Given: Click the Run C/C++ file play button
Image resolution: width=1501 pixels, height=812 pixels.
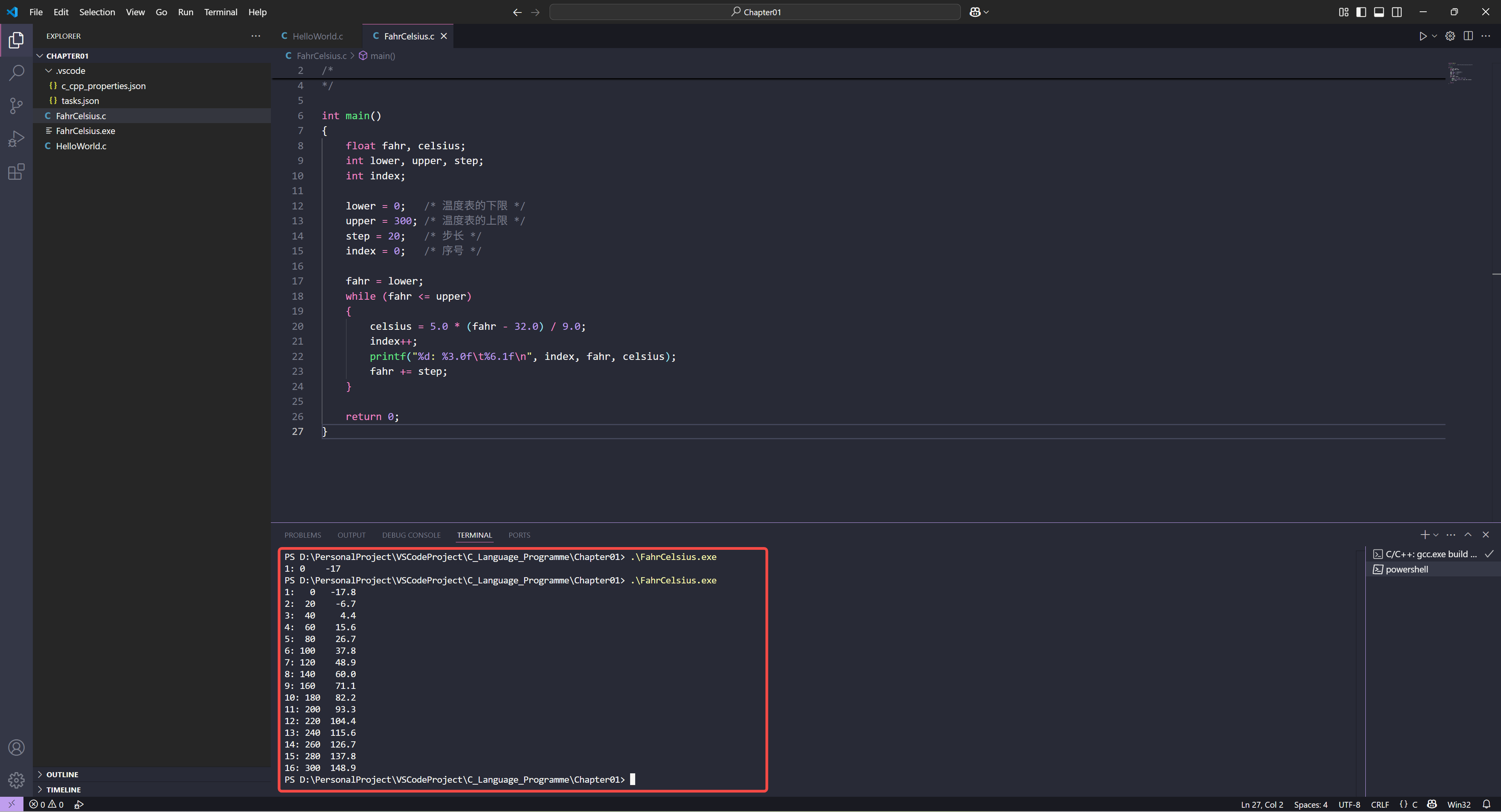Looking at the screenshot, I should point(1422,36).
